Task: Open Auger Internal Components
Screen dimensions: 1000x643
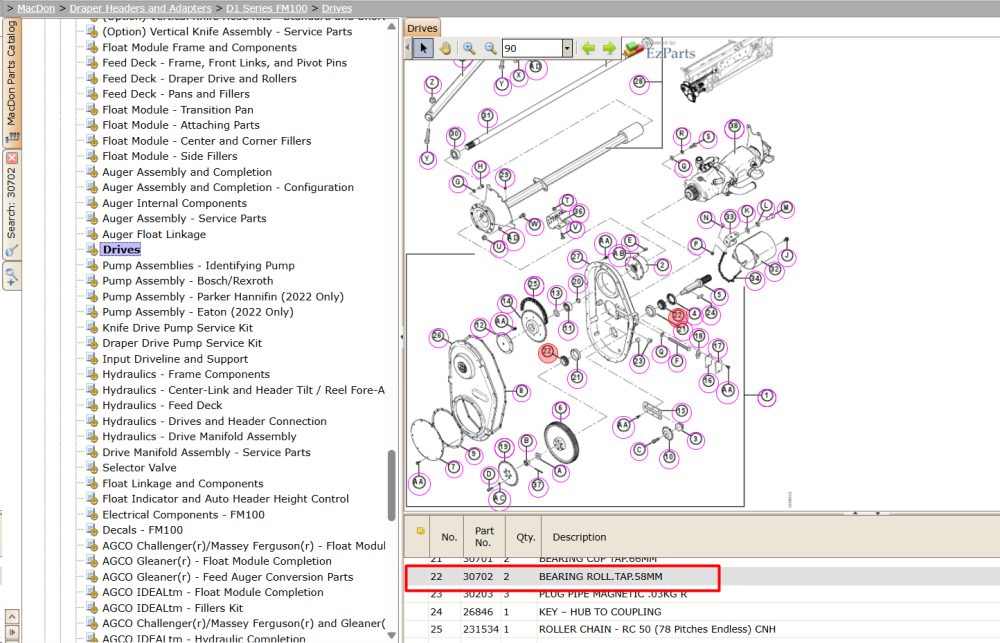Action: [x=174, y=203]
